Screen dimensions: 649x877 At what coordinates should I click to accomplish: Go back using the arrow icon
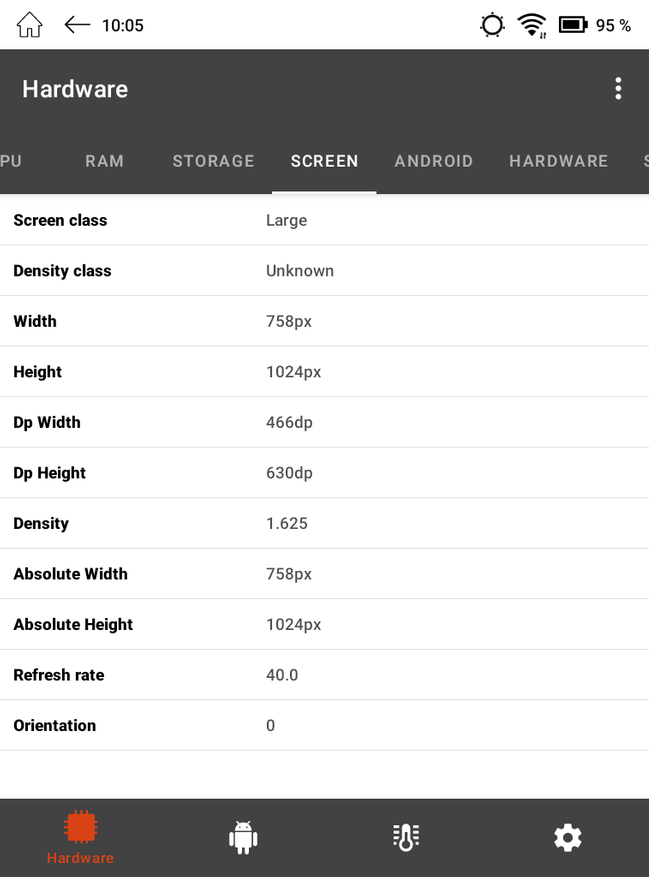[x=77, y=25]
